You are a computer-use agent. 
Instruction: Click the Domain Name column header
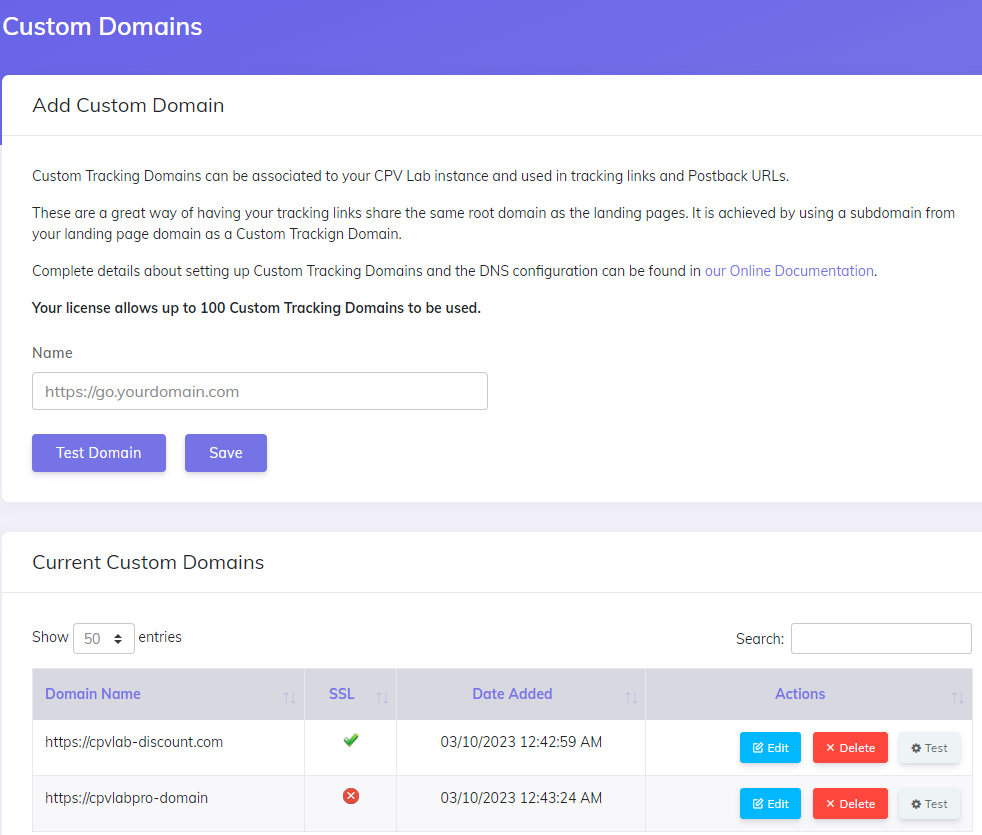(92, 693)
